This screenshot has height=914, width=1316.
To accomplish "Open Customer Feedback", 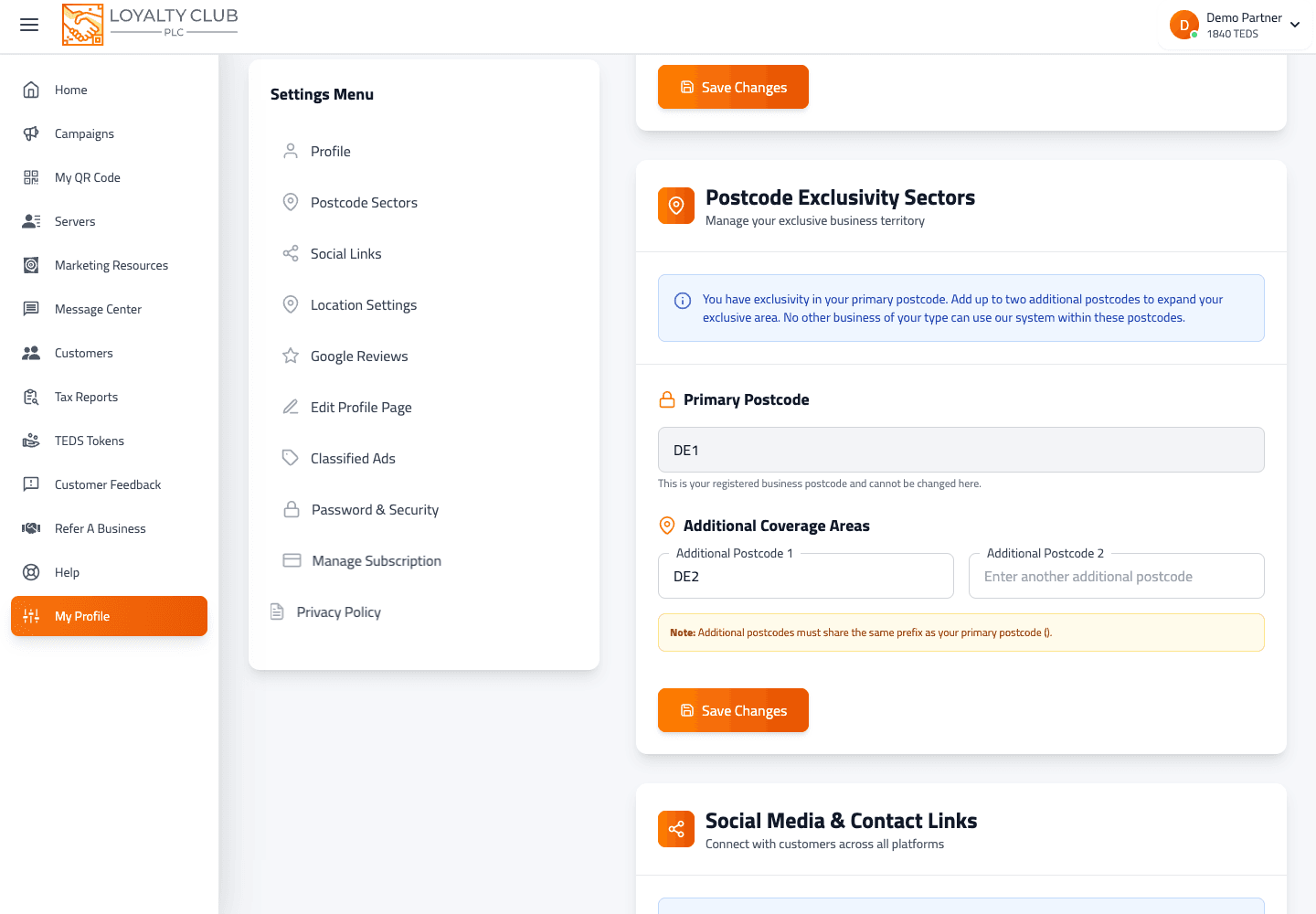I will pyautogui.click(x=110, y=484).
